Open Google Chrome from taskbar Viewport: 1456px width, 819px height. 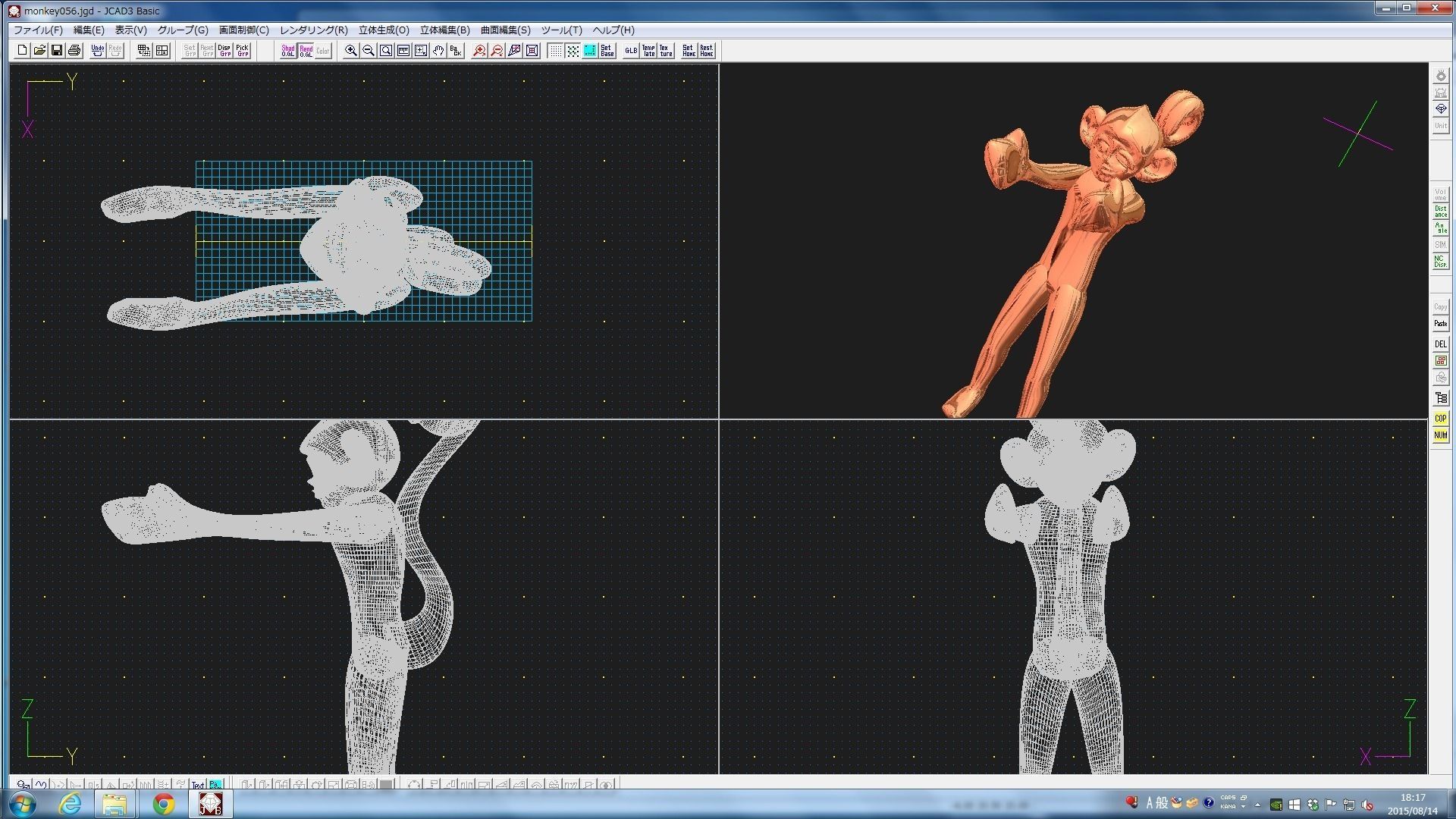163,804
